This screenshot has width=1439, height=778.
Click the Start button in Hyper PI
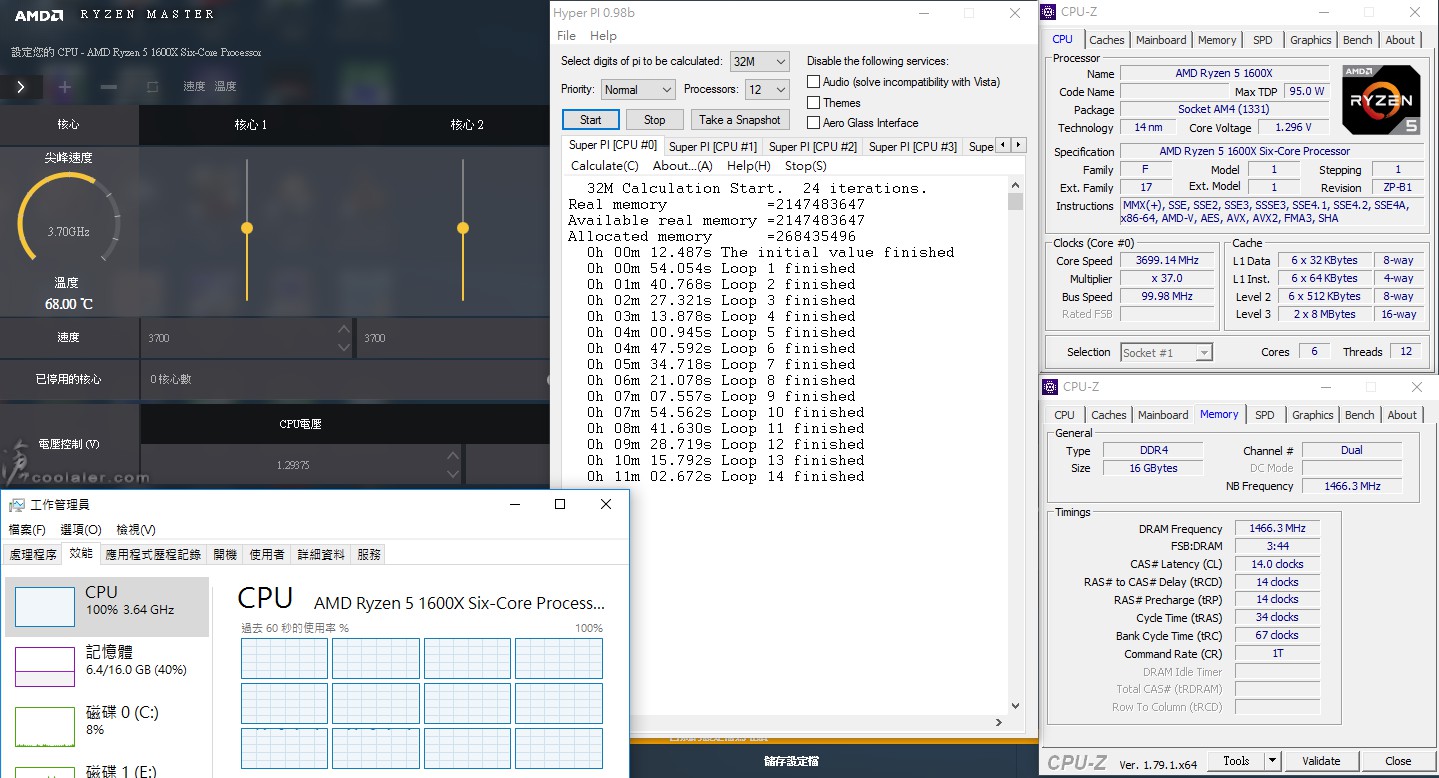click(x=591, y=119)
